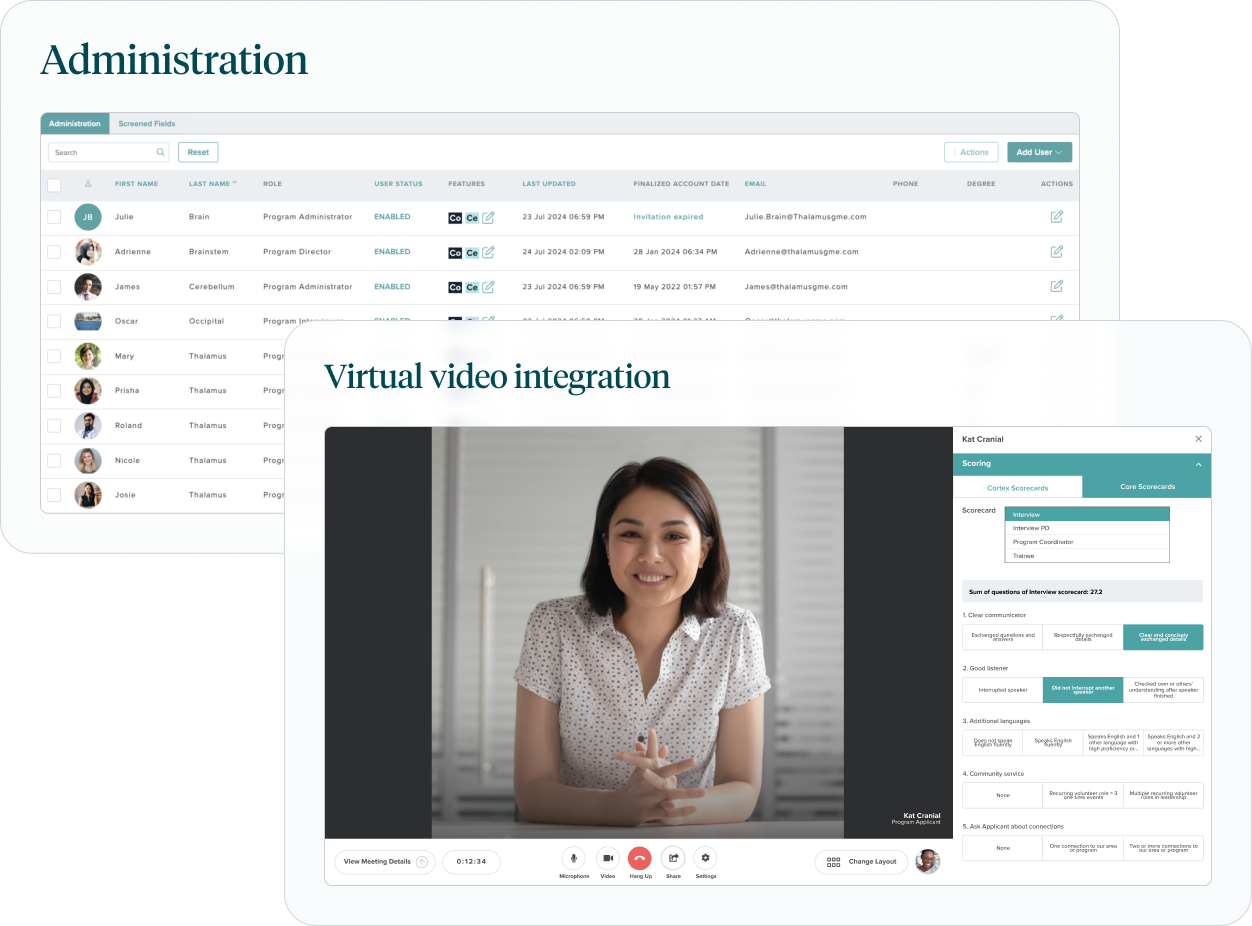
Task: Collapse the Scoring section chevron
Action: coord(1198,464)
